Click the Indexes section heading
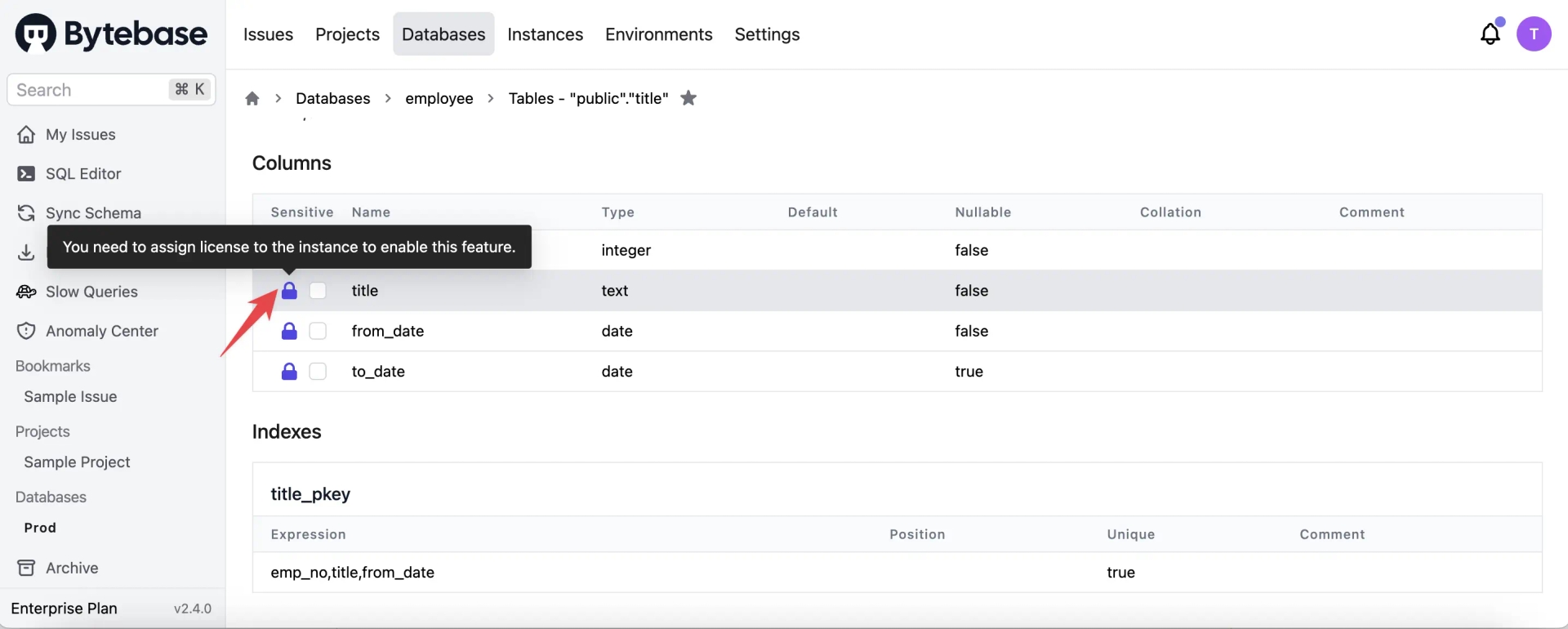 tap(287, 432)
